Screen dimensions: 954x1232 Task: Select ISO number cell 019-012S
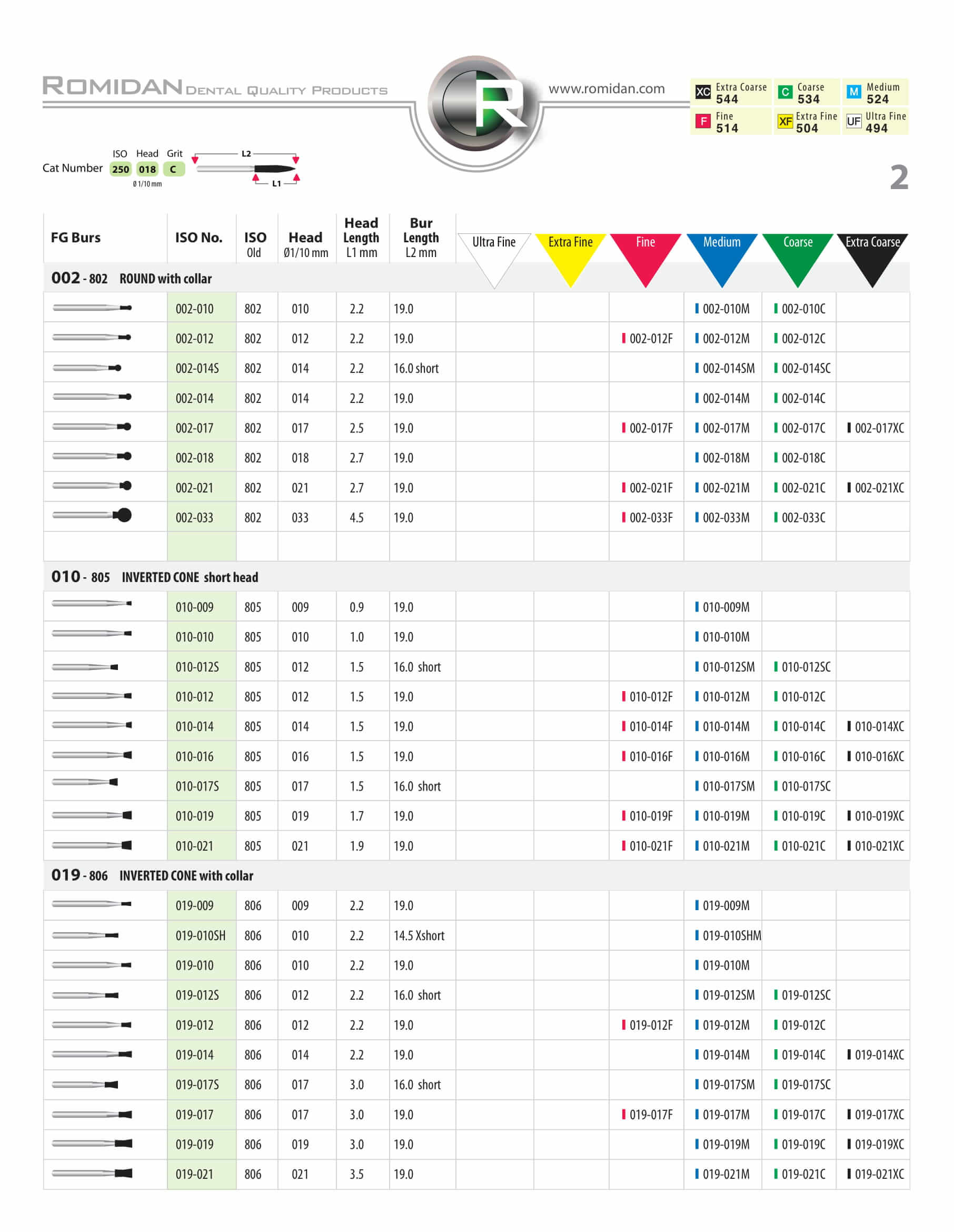[197, 995]
